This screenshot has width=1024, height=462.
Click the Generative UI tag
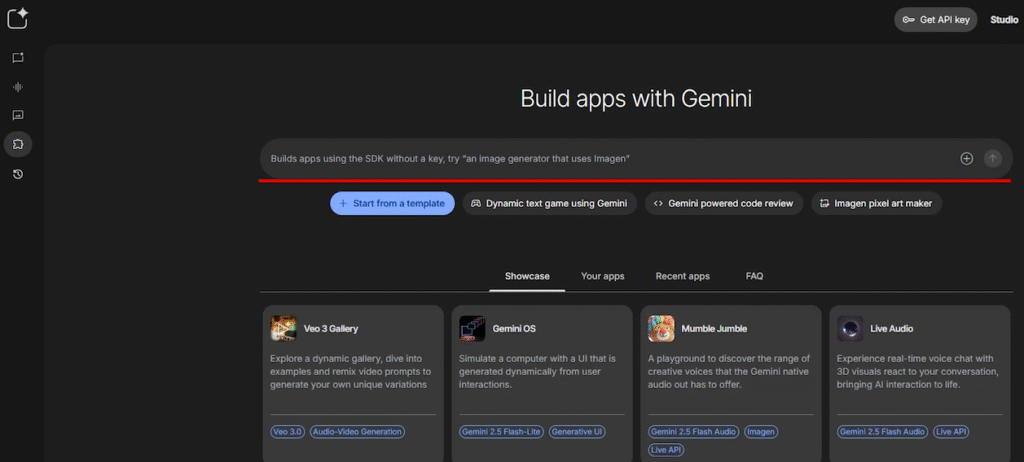tap(577, 431)
